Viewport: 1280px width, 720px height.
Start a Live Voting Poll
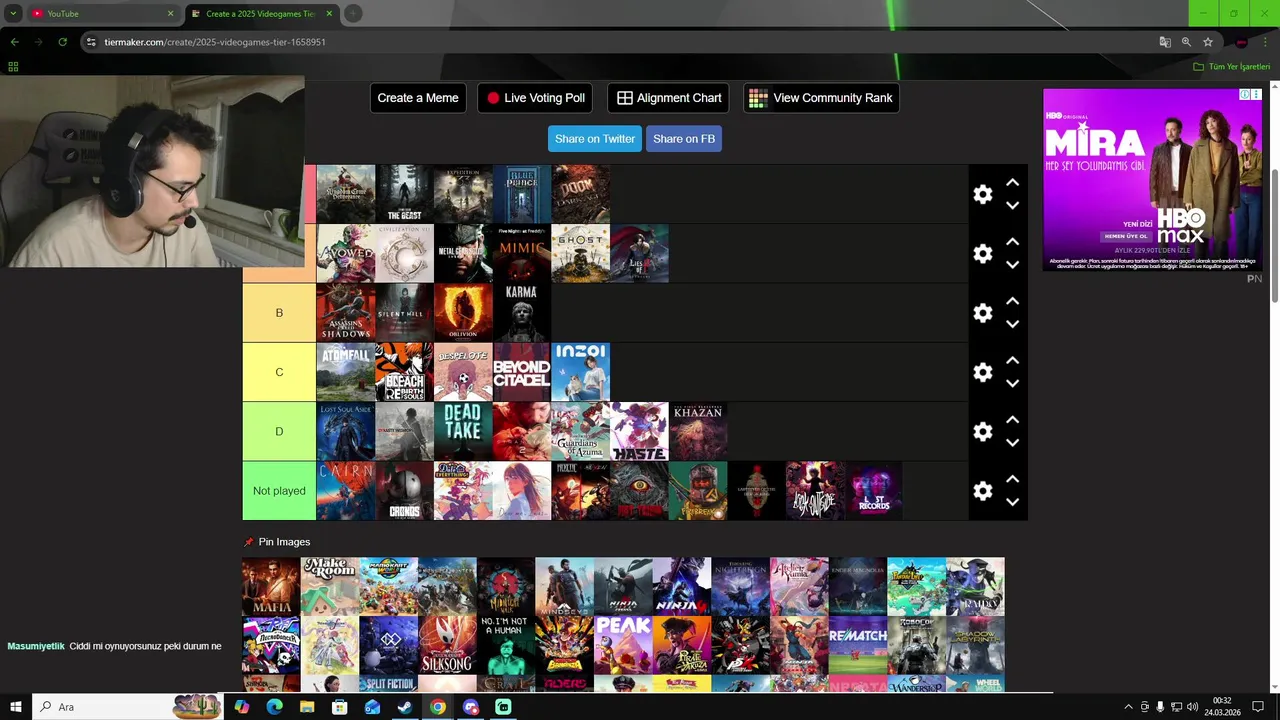[x=535, y=98]
